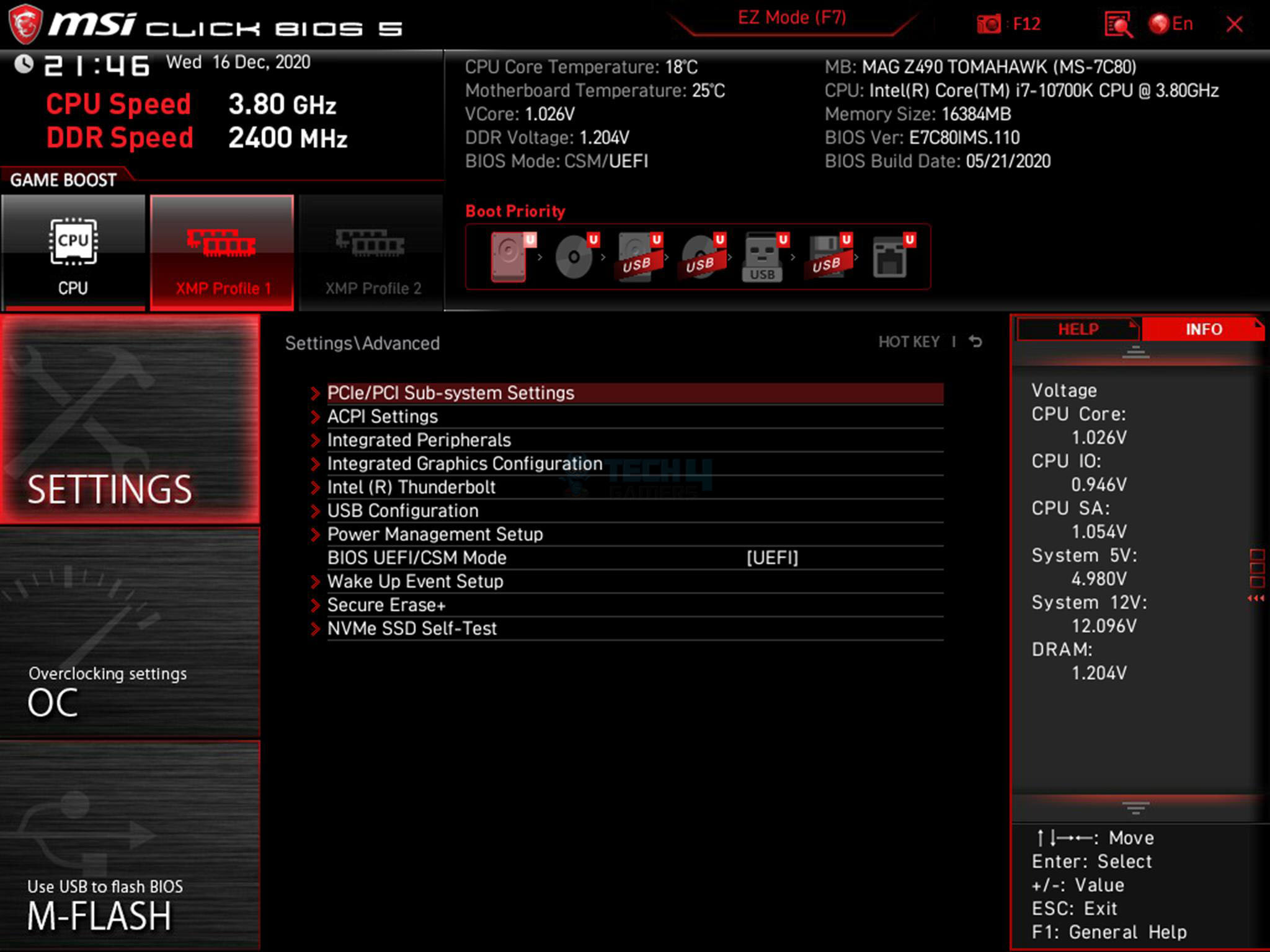
Task: Open USB Configuration submenu
Action: 628,511
